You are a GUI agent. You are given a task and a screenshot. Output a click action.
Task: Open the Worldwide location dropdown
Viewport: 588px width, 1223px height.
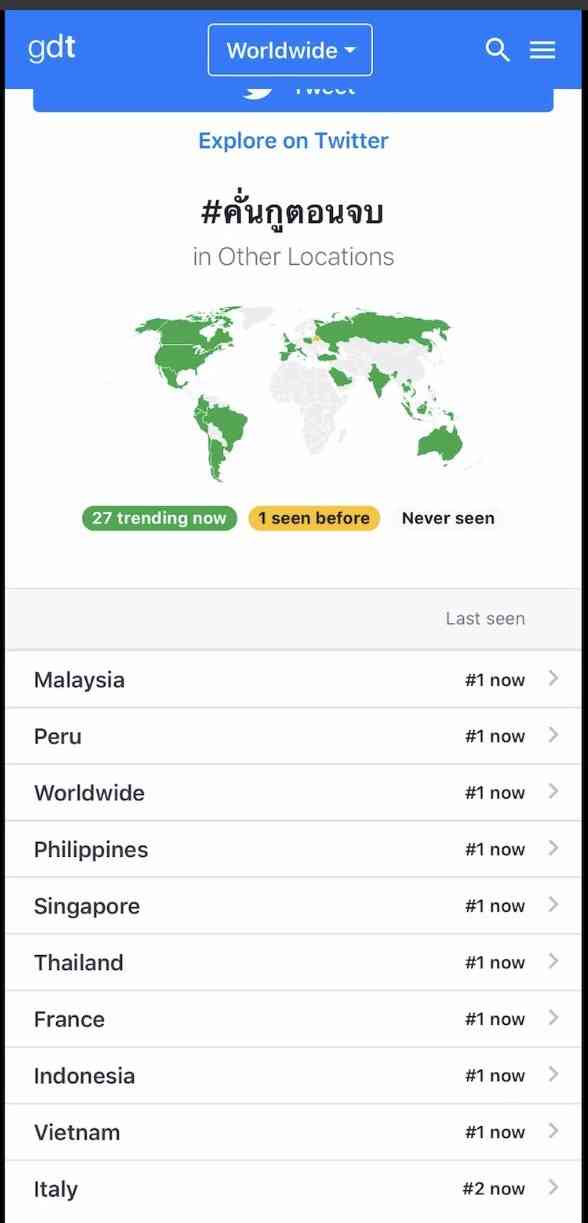click(x=290, y=50)
